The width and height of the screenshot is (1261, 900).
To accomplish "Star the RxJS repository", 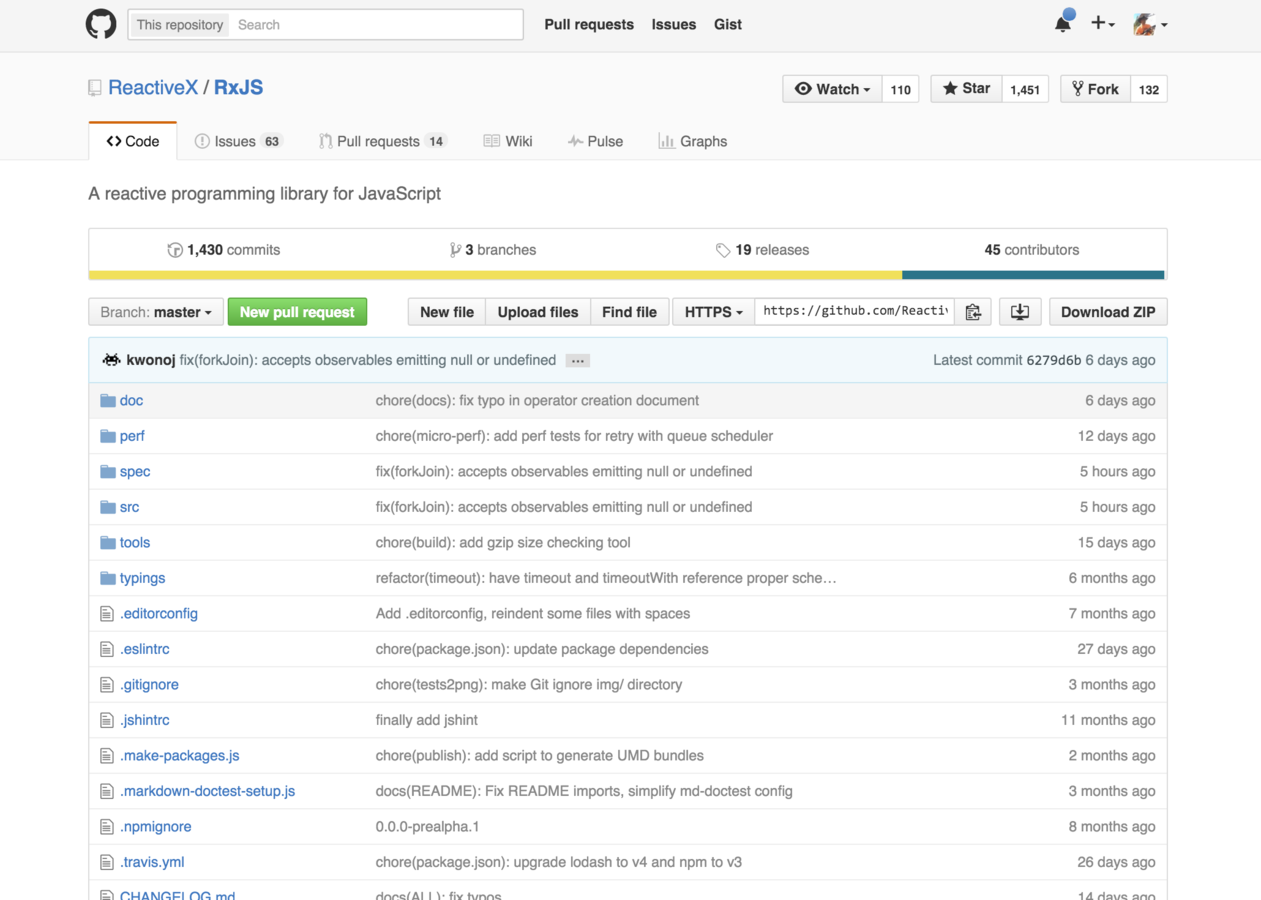I will (966, 89).
